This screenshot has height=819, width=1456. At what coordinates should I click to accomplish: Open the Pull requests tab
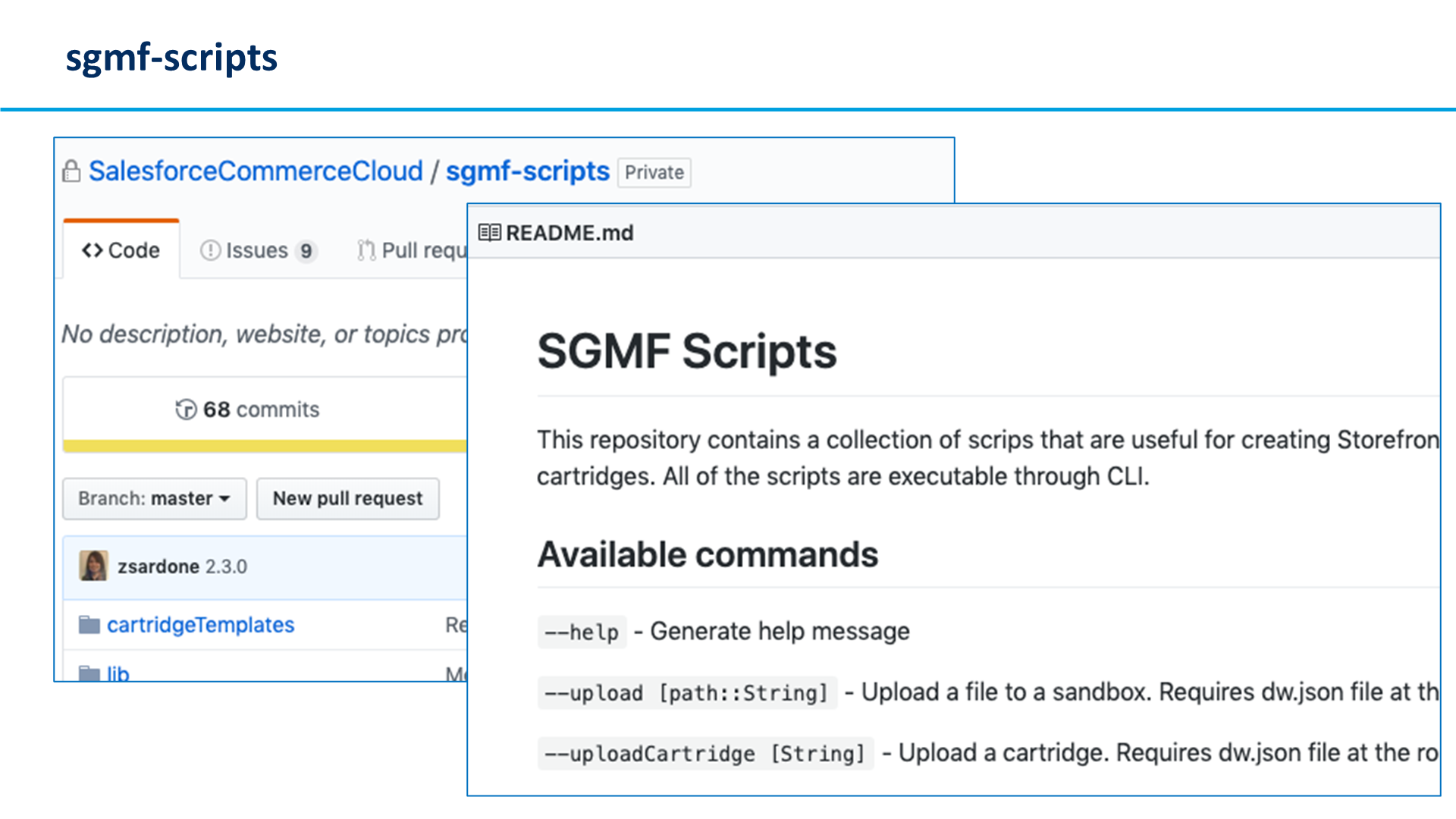click(412, 250)
